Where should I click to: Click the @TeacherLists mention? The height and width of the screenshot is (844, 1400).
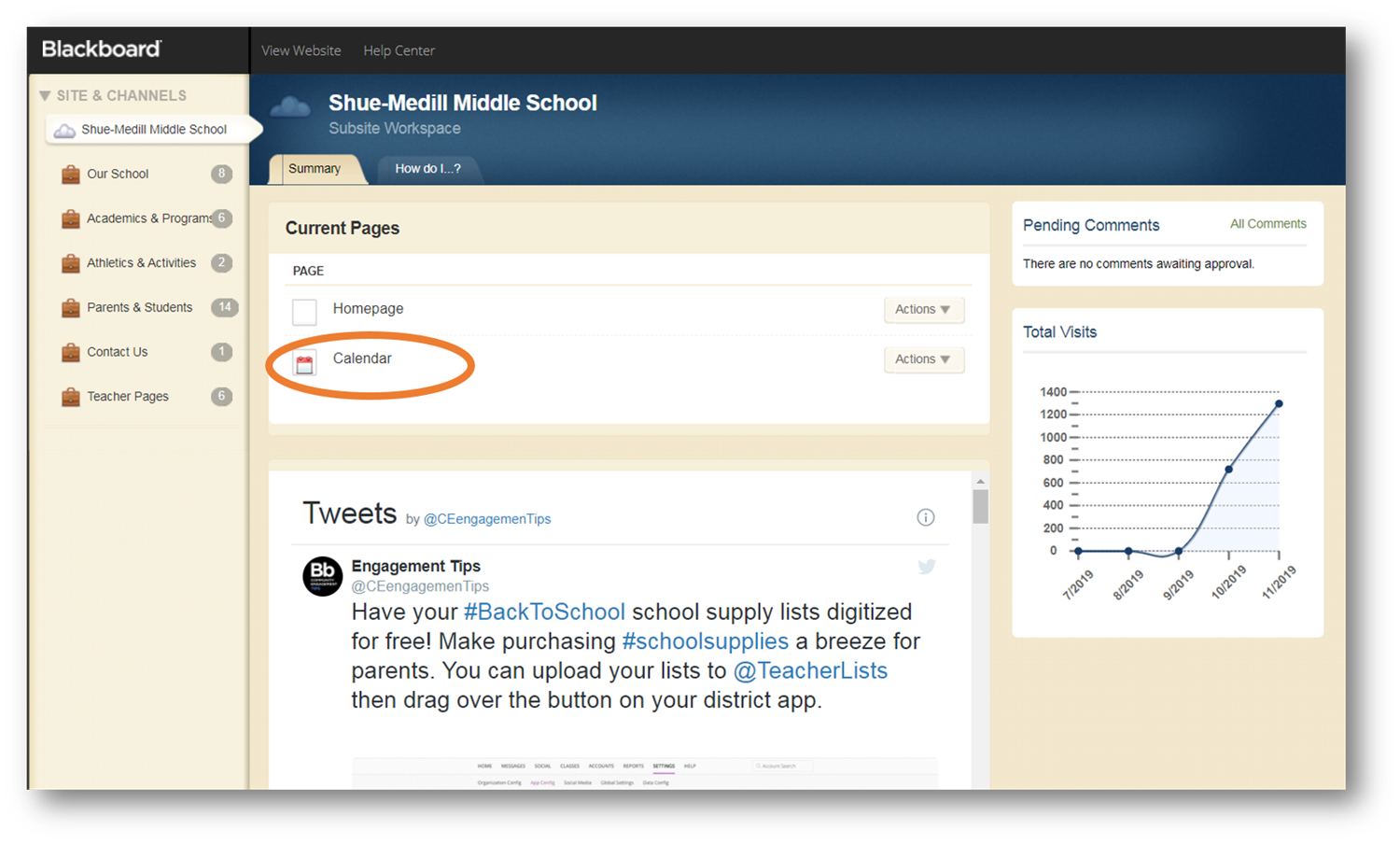(810, 670)
